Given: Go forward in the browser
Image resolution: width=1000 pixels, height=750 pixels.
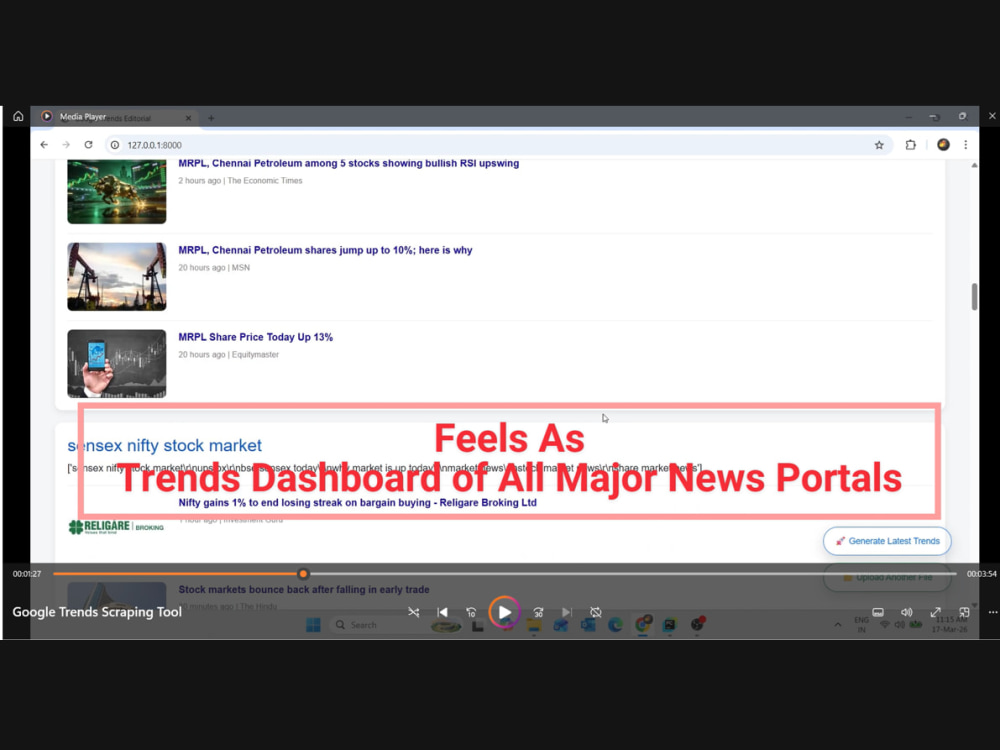Looking at the screenshot, I should pyautogui.click(x=66, y=145).
